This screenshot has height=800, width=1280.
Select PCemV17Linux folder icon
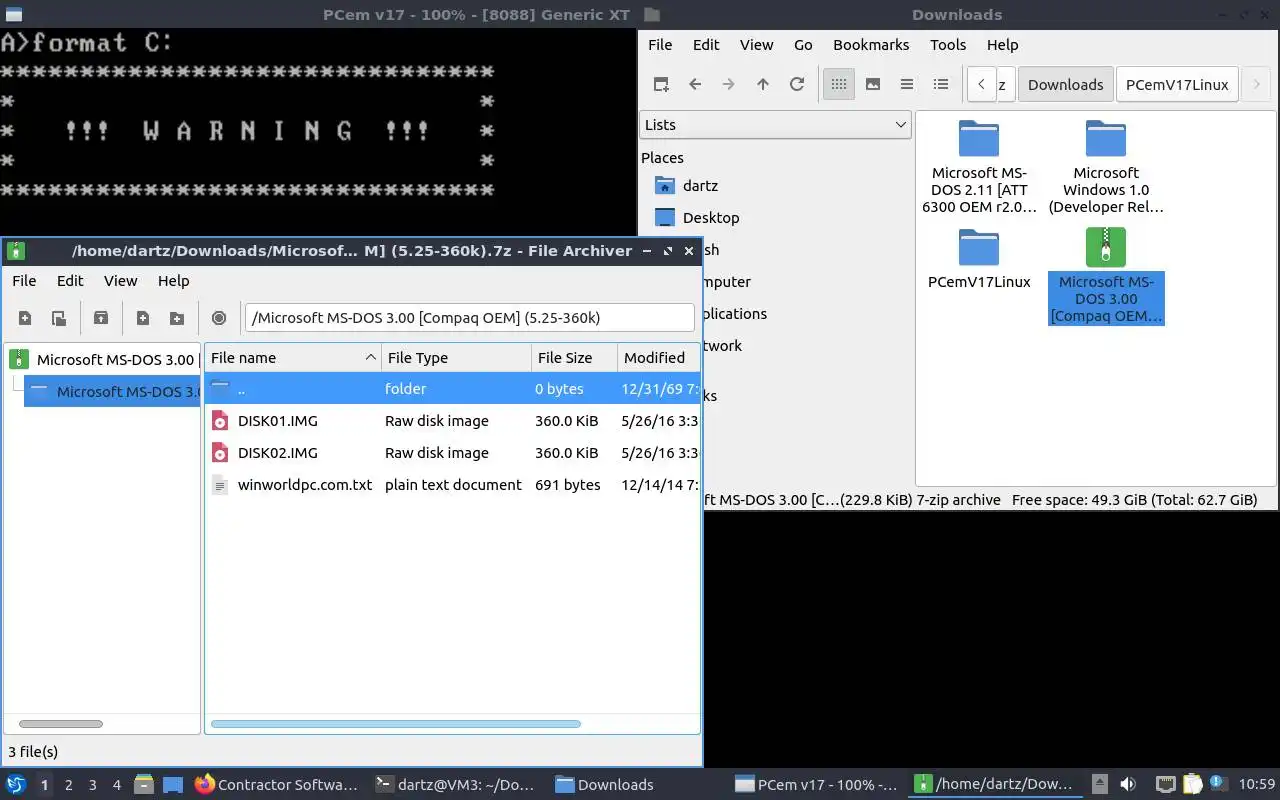979,259
